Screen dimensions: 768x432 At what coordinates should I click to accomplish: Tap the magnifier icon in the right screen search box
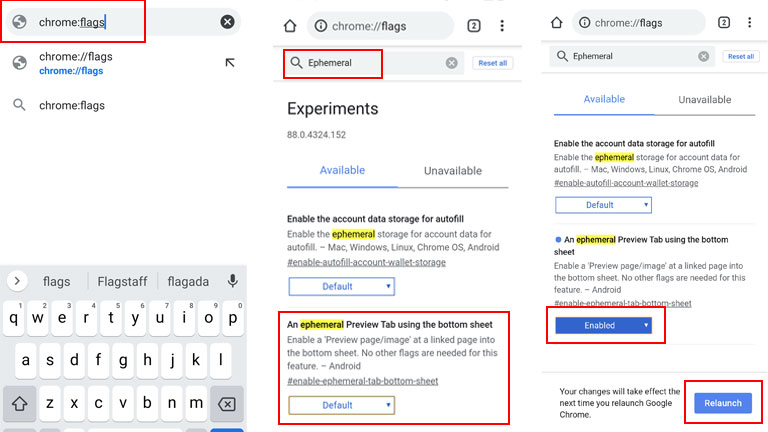pyautogui.click(x=562, y=56)
